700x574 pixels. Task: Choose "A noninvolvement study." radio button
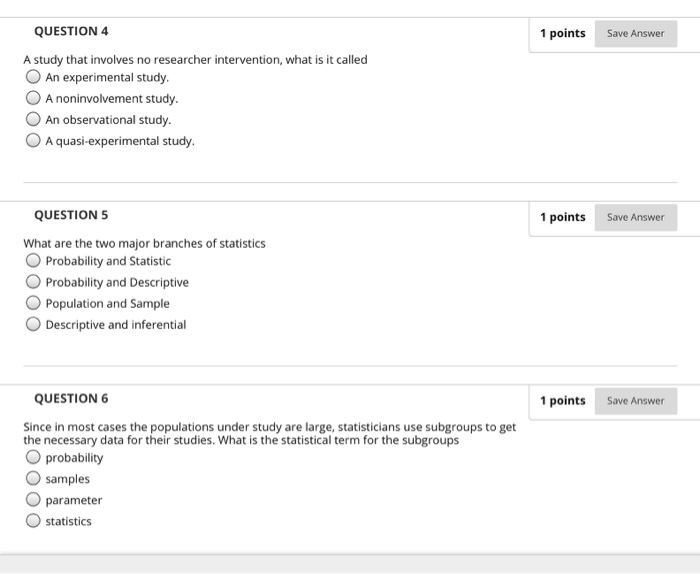coord(33,98)
